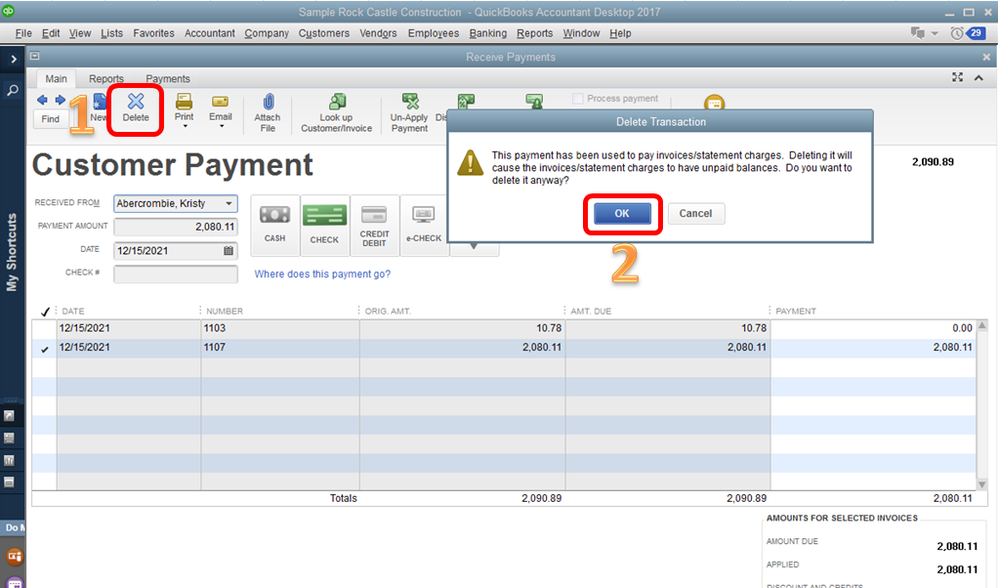Click Un-Apply Payment toolbar icon
This screenshot has height=588, width=998.
pos(410,102)
